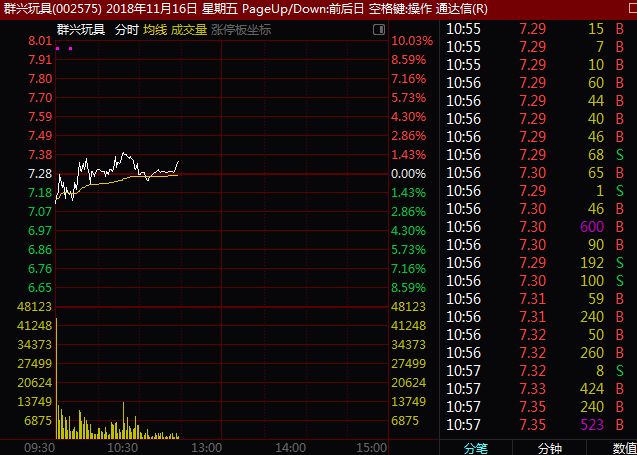Switch to the 分笔 tab
This screenshot has height=455, width=637.
(x=476, y=447)
